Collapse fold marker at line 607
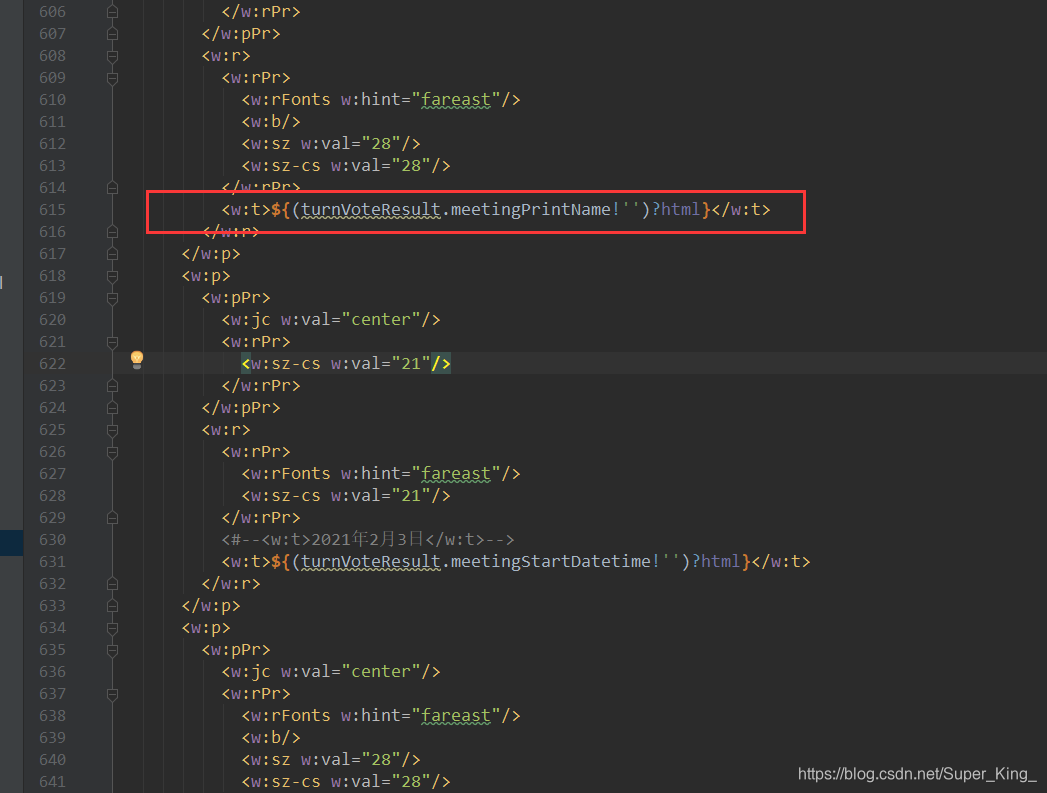 coord(112,34)
